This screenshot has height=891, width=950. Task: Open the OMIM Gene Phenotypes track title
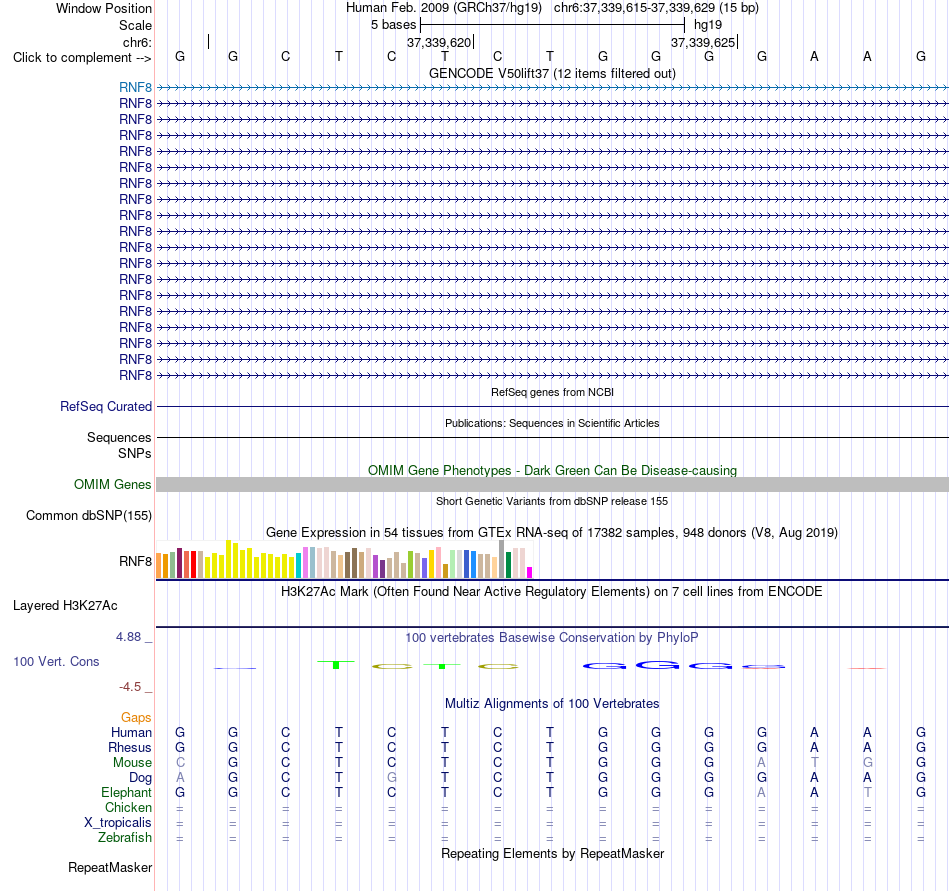click(x=552, y=471)
